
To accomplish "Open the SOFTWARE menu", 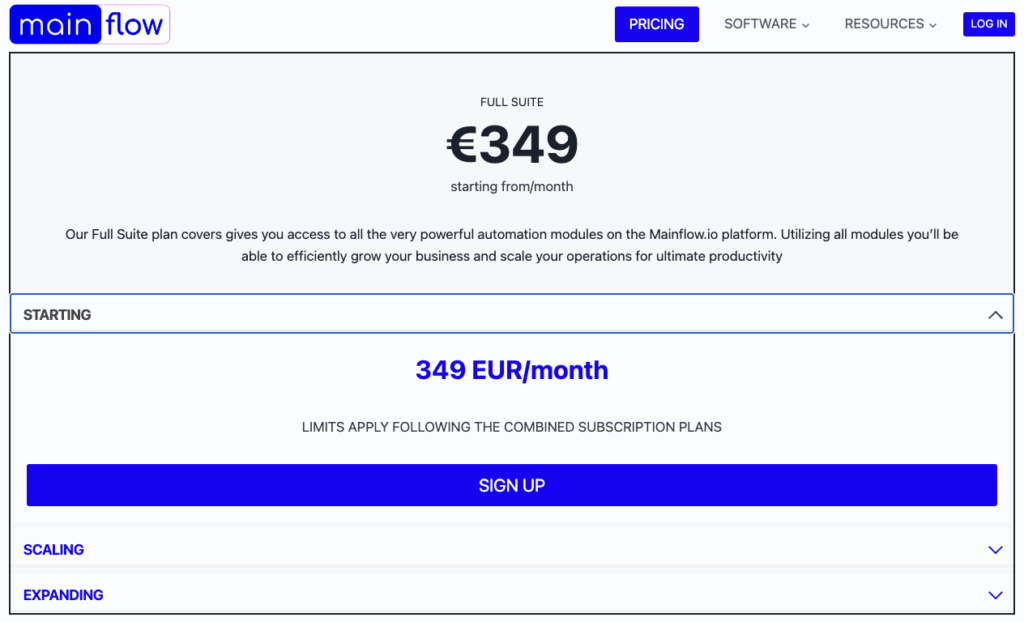I will coord(766,24).
